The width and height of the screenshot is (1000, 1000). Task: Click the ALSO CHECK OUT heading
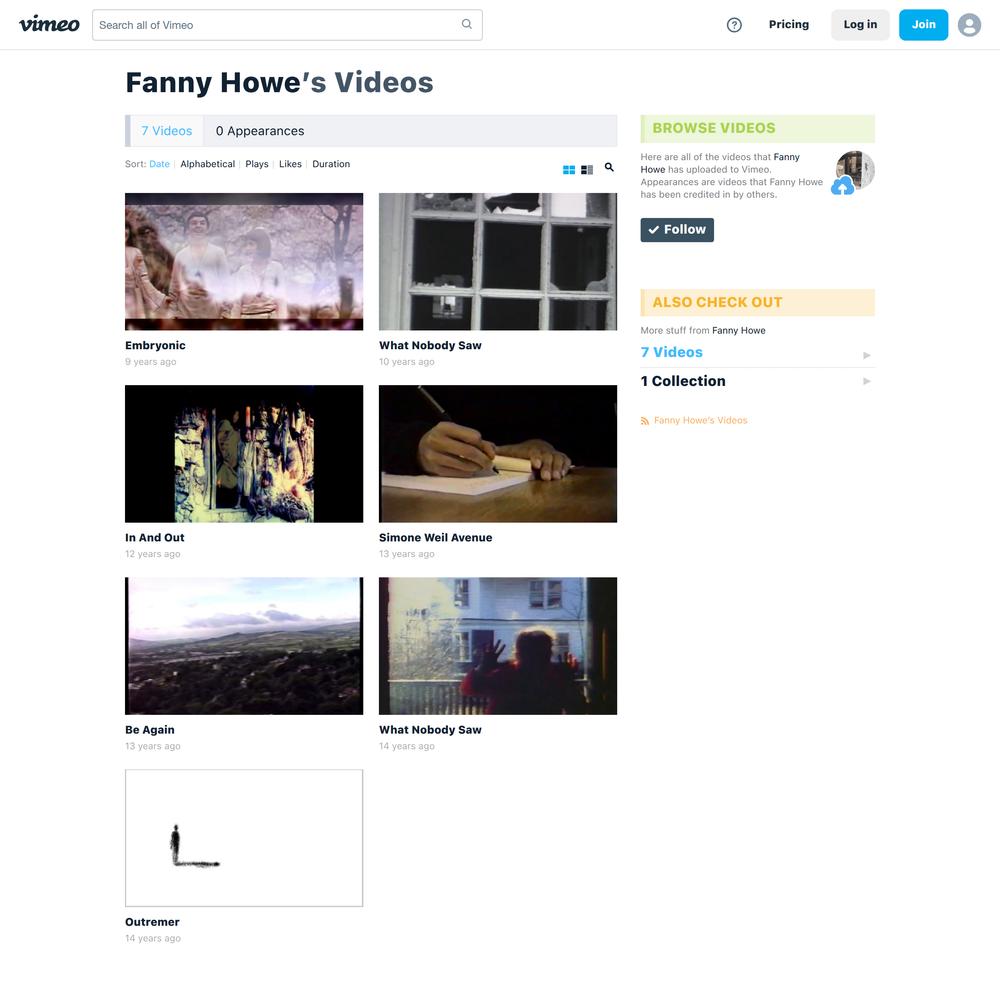[717, 302]
